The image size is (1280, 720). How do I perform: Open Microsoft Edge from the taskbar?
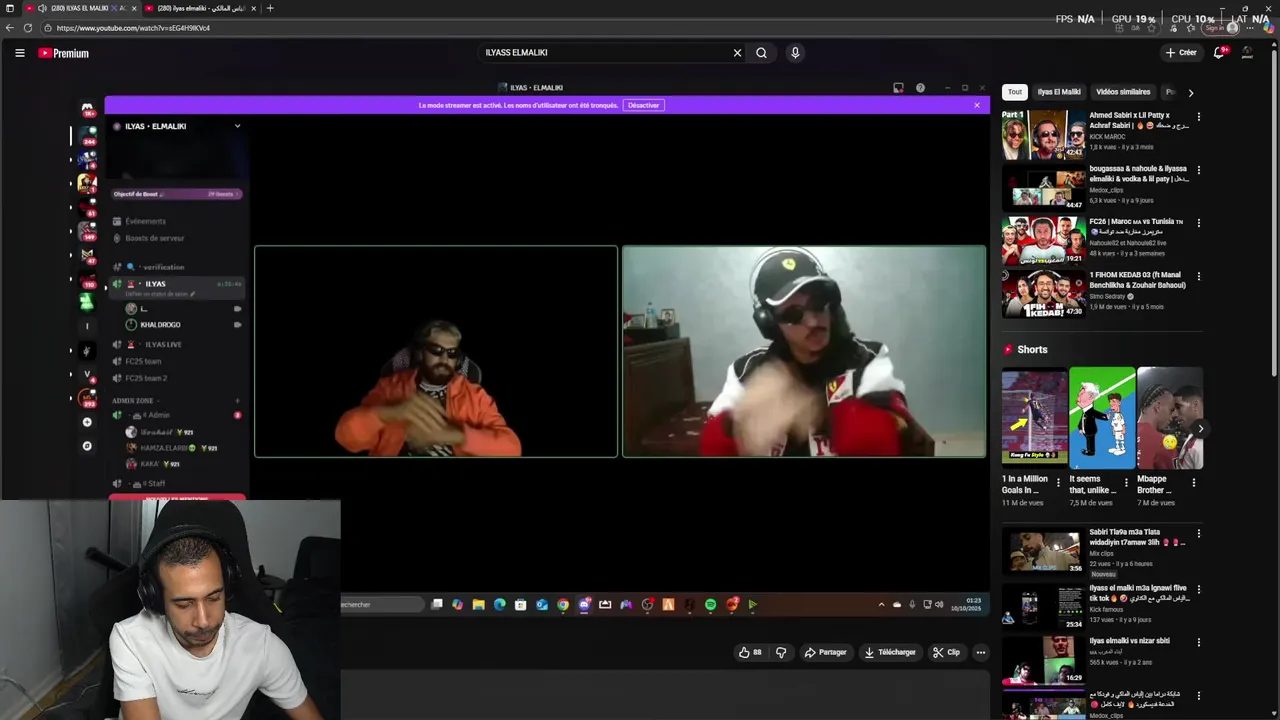pos(500,604)
